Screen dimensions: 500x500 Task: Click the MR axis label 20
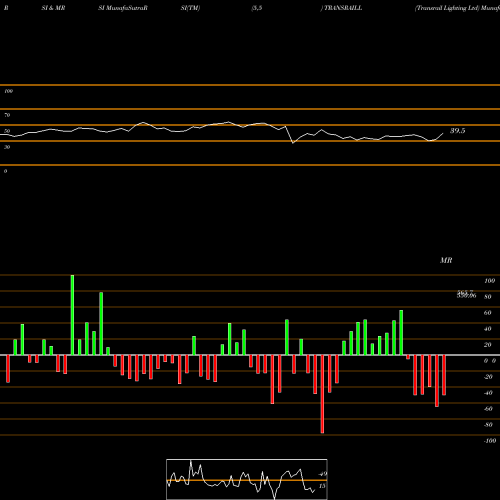(x=487, y=345)
